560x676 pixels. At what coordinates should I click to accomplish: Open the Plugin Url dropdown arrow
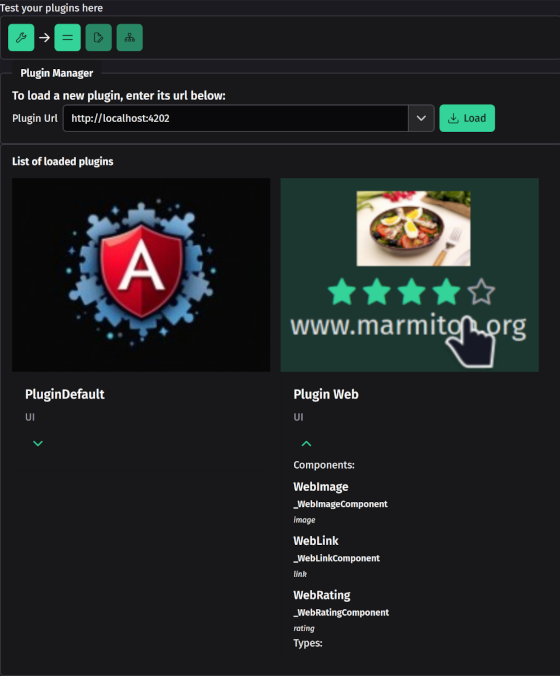click(421, 118)
